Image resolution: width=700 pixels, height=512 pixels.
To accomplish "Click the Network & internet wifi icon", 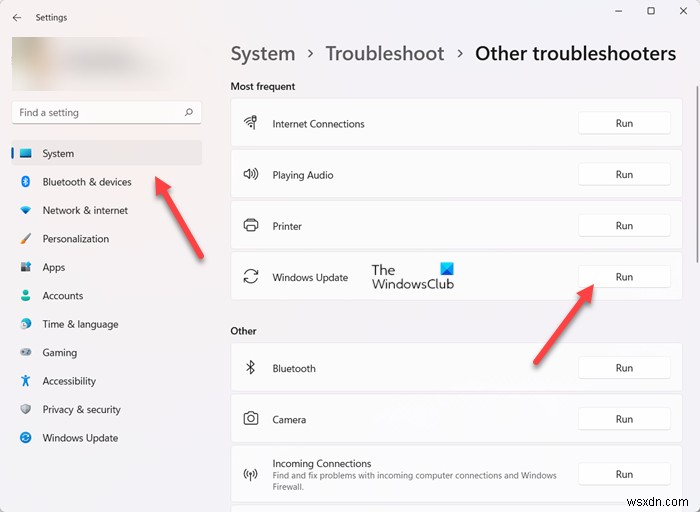I will 26,210.
